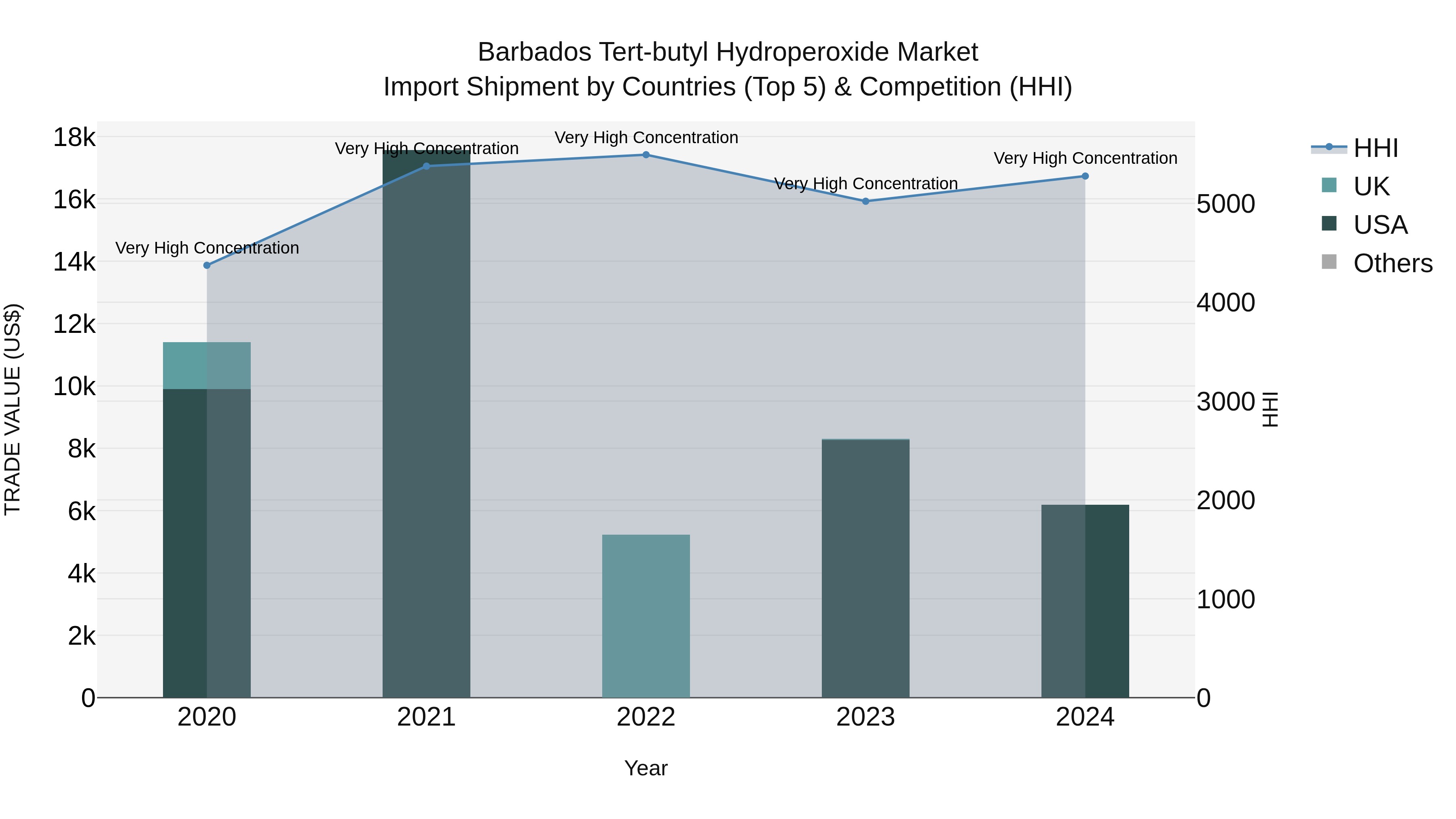Viewport: 1456px width, 819px height.
Task: Click the Year axis title
Action: pos(646,768)
